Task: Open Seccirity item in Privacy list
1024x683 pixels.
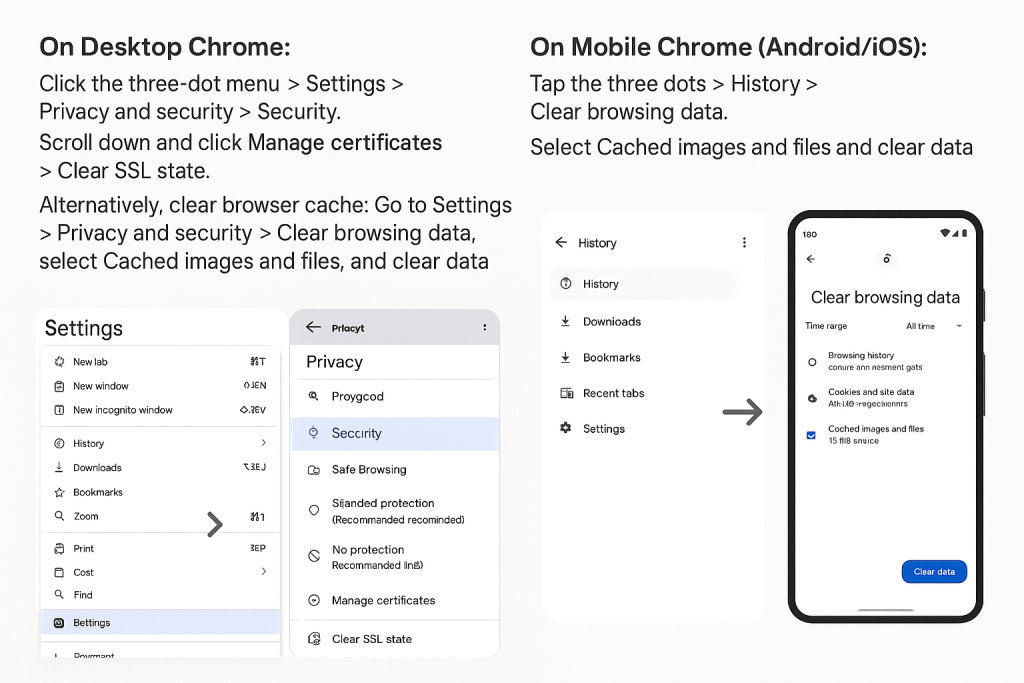Action: tap(395, 434)
